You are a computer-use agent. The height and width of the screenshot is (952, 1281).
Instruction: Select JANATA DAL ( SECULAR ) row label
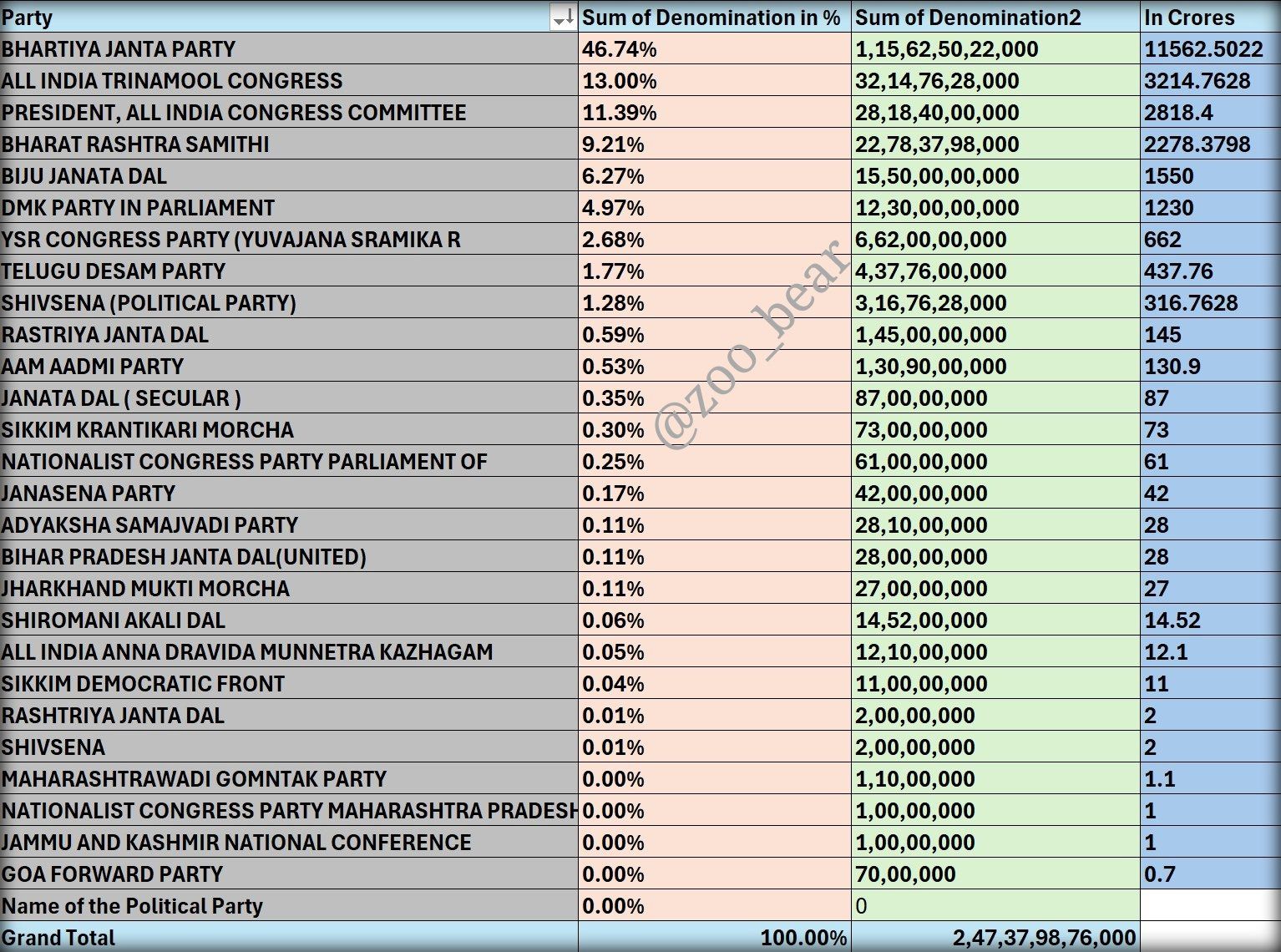(x=289, y=398)
